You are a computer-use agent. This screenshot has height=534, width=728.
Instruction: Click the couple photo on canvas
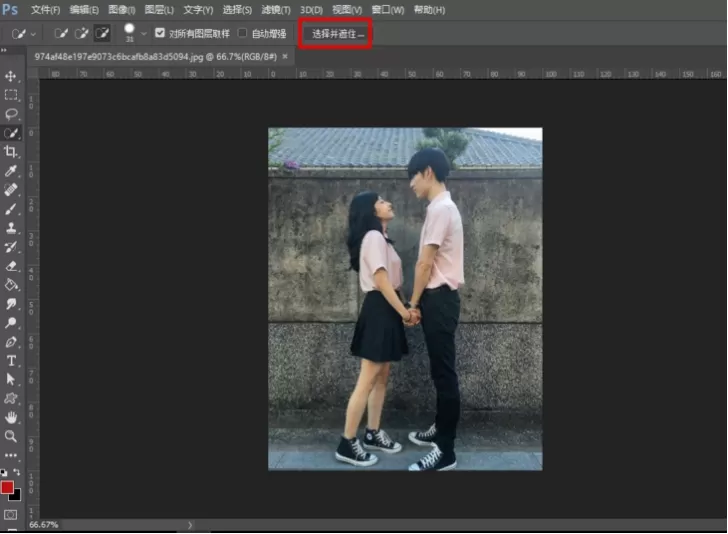[405, 299]
